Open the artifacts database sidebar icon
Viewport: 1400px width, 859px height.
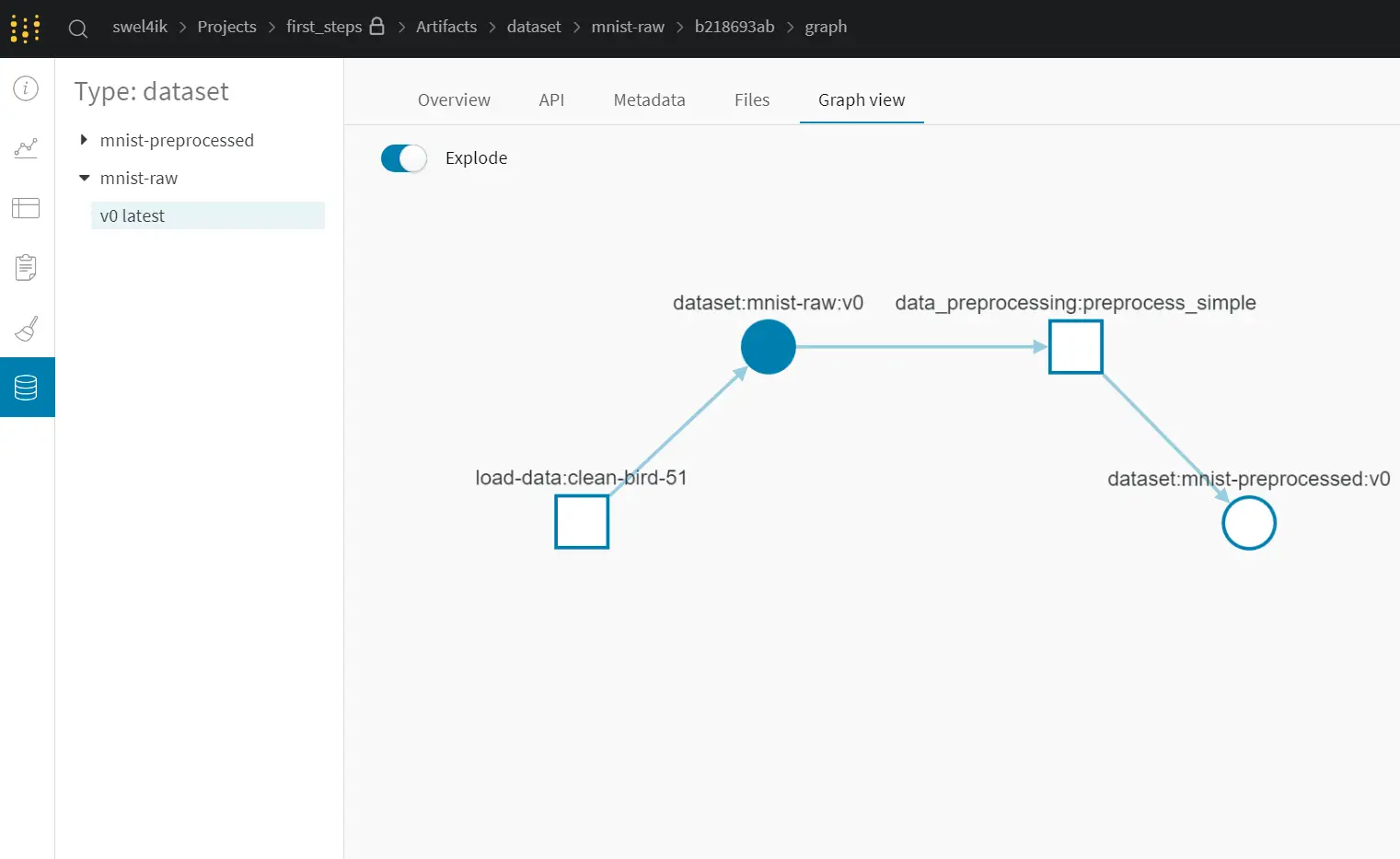(26, 388)
